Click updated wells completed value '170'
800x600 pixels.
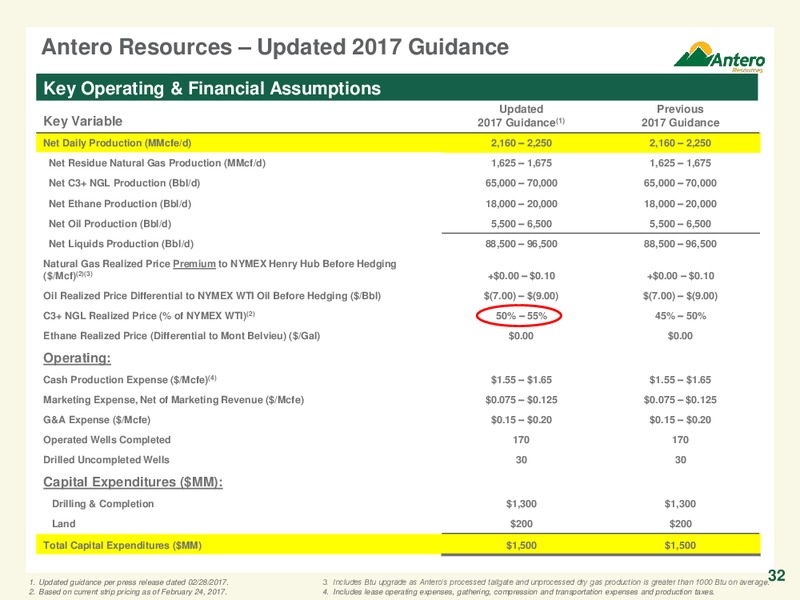click(521, 439)
